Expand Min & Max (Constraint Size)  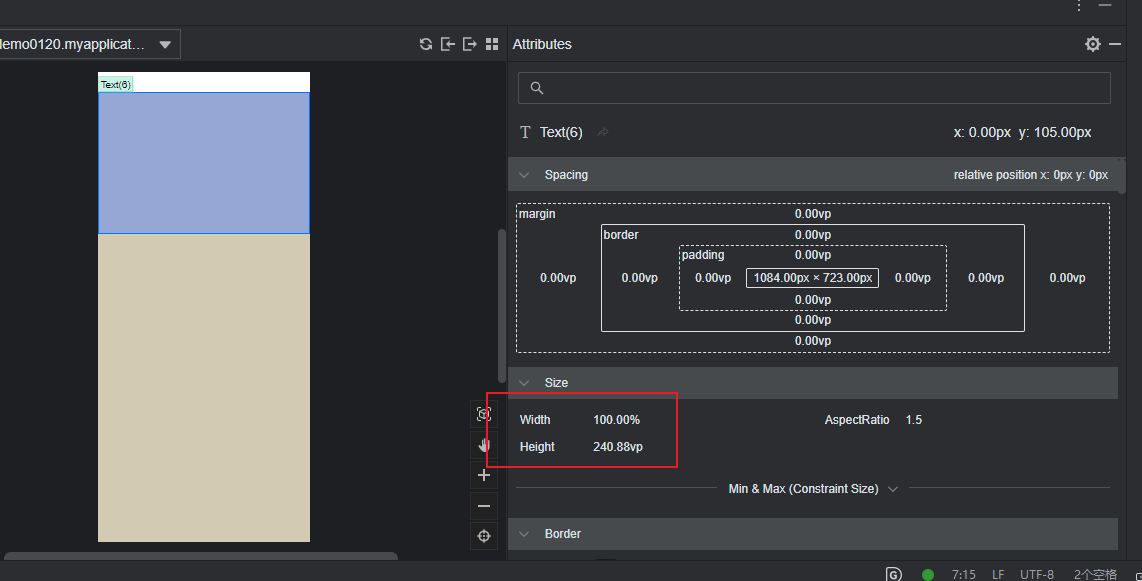click(893, 489)
